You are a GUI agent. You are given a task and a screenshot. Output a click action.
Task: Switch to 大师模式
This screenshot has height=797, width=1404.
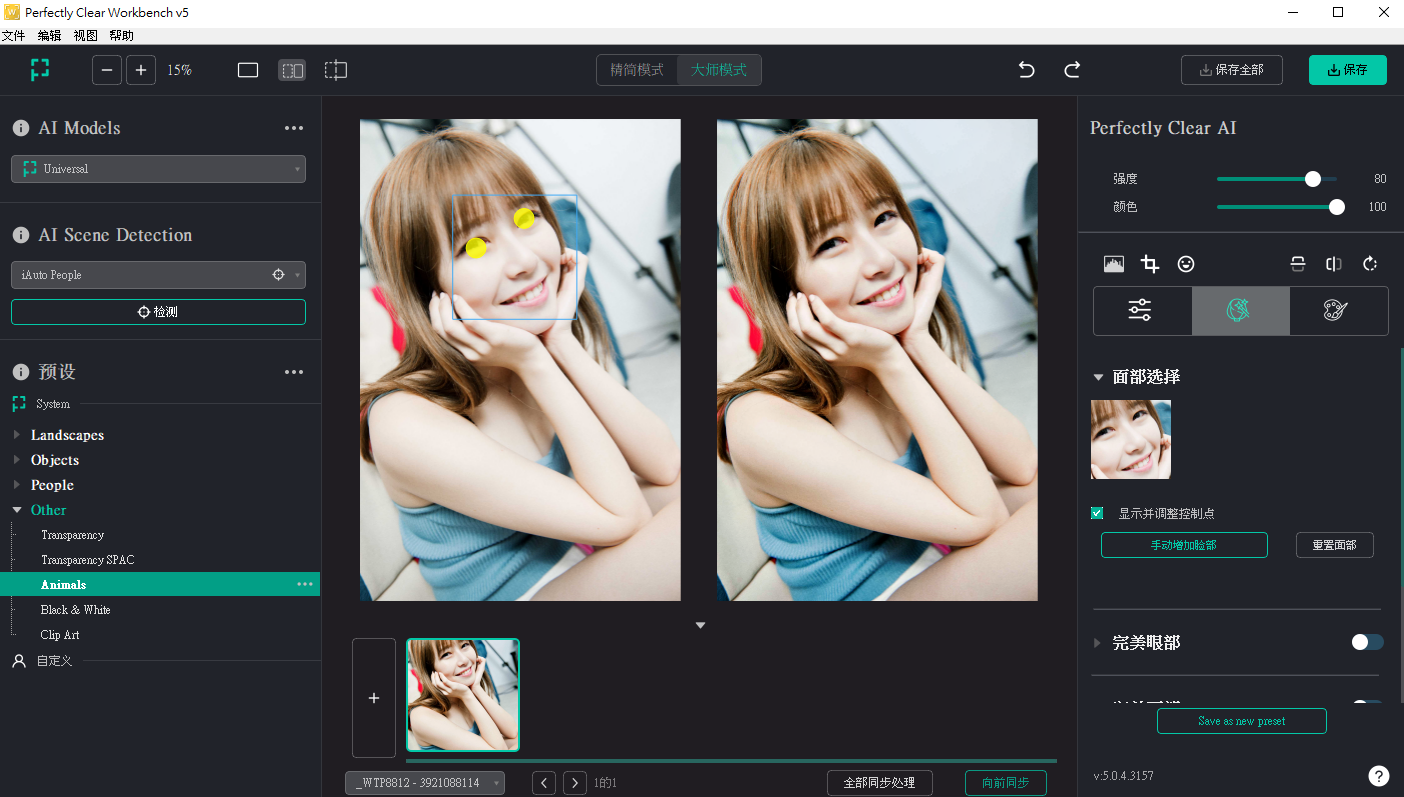(x=719, y=70)
